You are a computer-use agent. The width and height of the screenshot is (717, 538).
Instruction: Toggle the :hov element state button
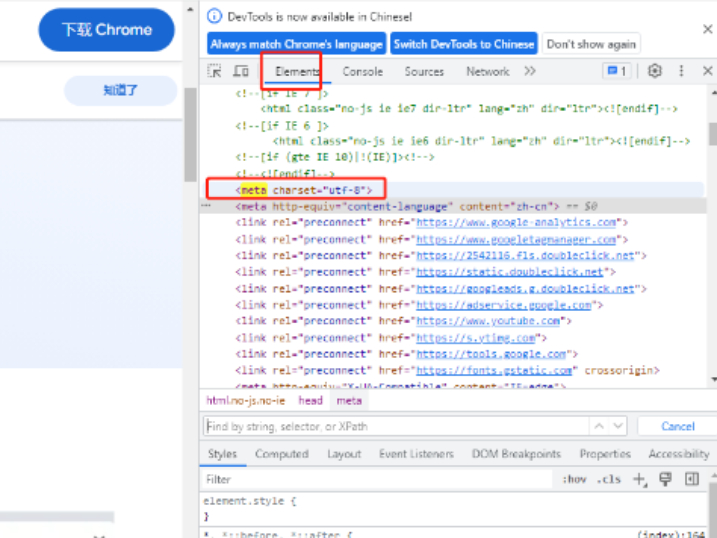[x=574, y=479]
